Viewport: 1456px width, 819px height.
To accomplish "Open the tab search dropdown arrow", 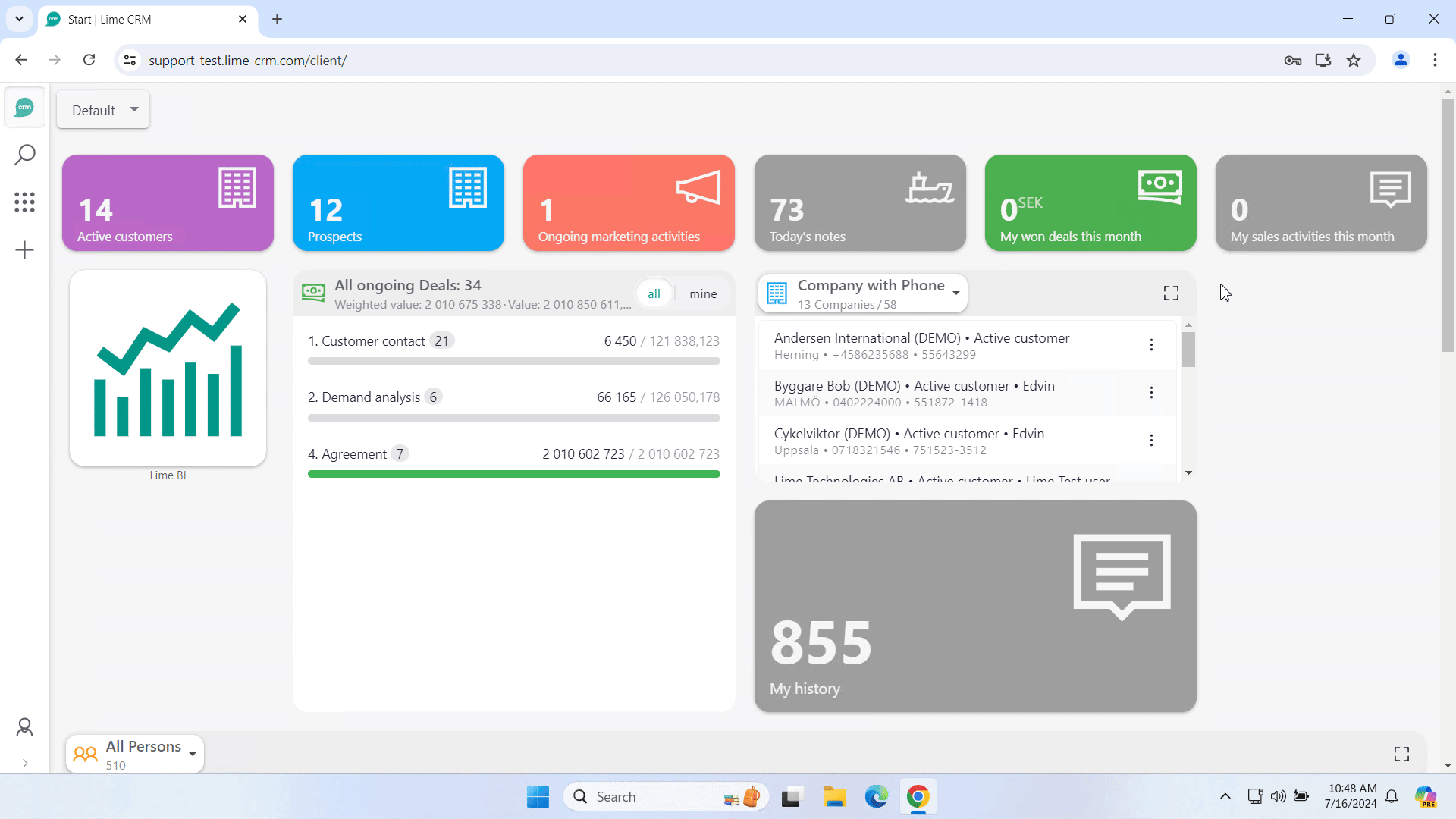I will (x=19, y=19).
